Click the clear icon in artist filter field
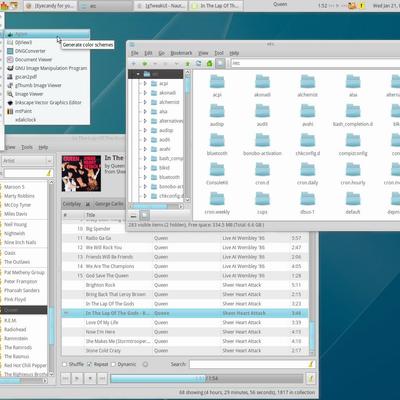This screenshot has height=400, width=400. point(49,173)
